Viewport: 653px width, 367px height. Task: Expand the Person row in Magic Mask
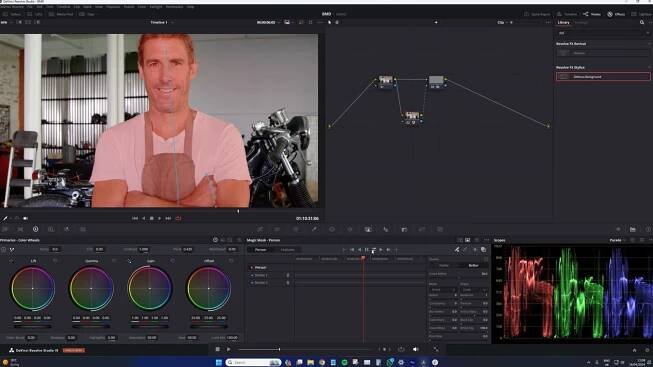[252, 267]
